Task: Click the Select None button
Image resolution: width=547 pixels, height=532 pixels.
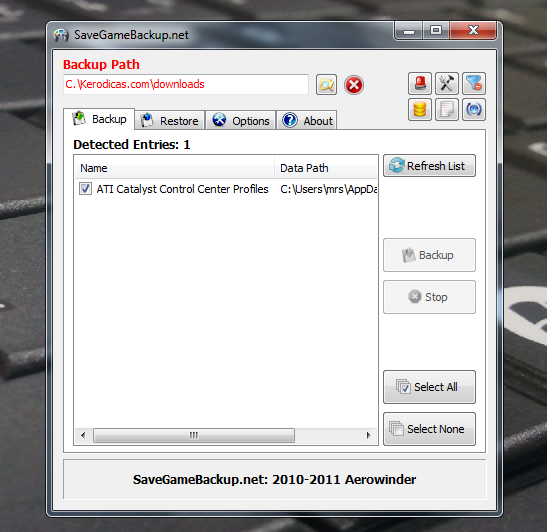Action: [x=429, y=429]
